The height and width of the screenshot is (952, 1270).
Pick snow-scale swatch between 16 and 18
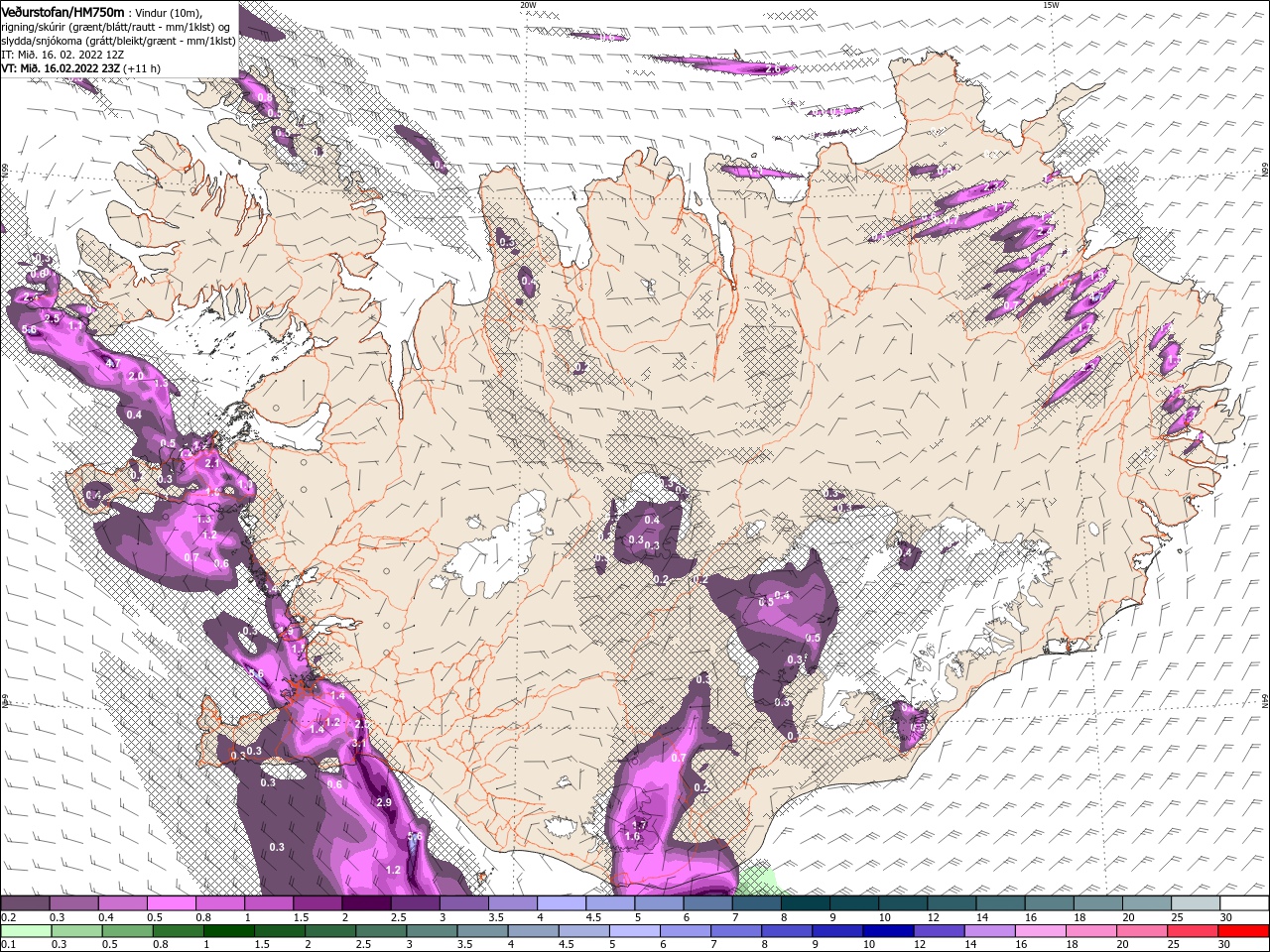pyautogui.click(x=1048, y=903)
